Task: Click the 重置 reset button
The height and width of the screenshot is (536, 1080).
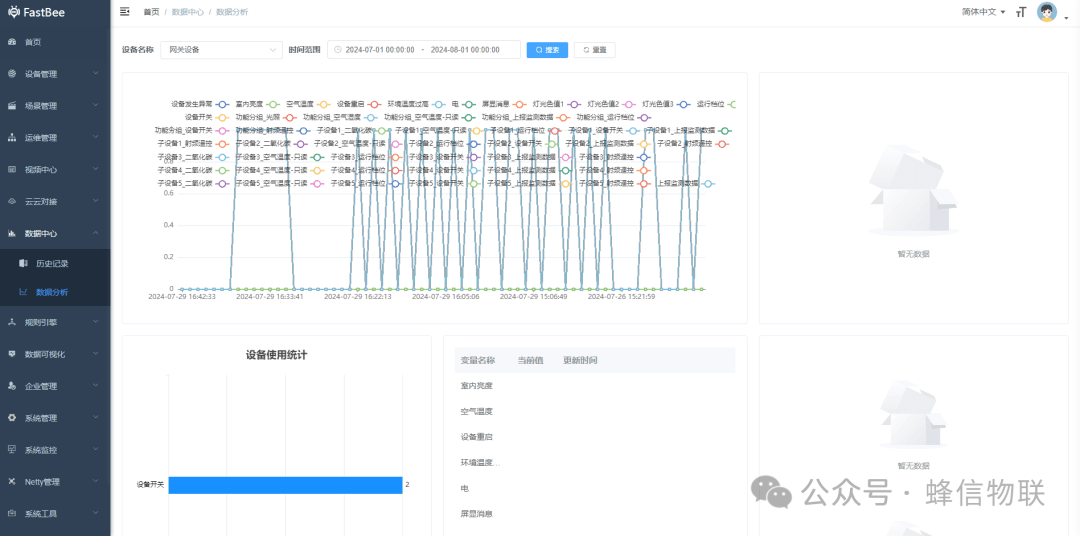Action: (594, 50)
